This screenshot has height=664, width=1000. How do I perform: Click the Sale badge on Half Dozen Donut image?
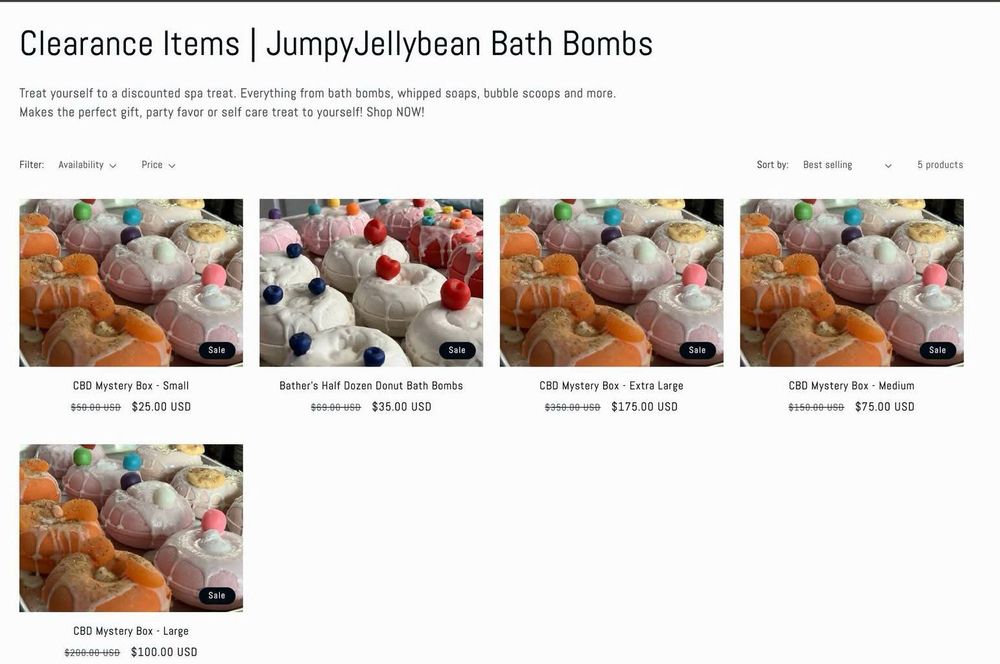(457, 350)
